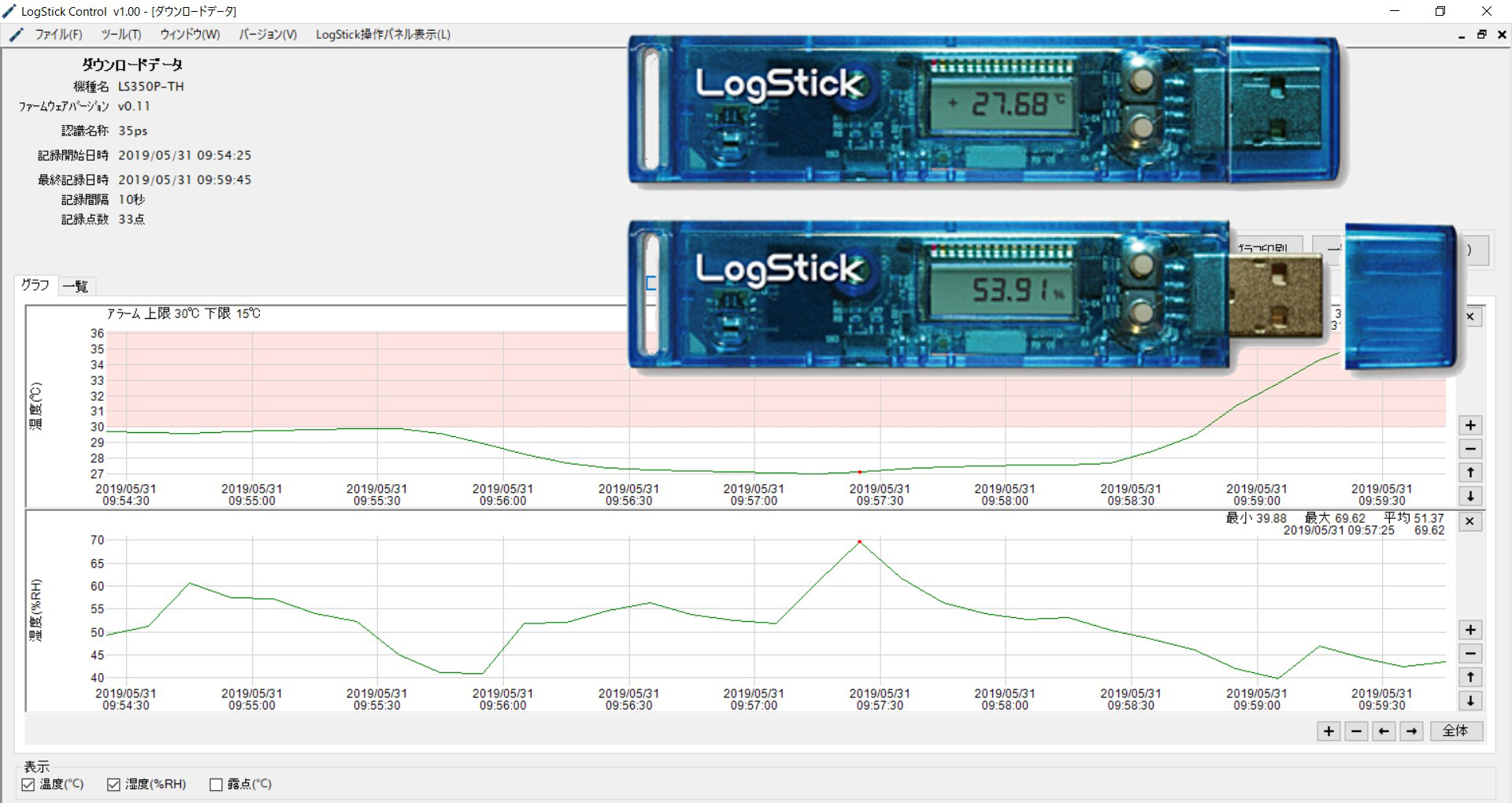Open the ウィンドウ(W) menu

190,35
